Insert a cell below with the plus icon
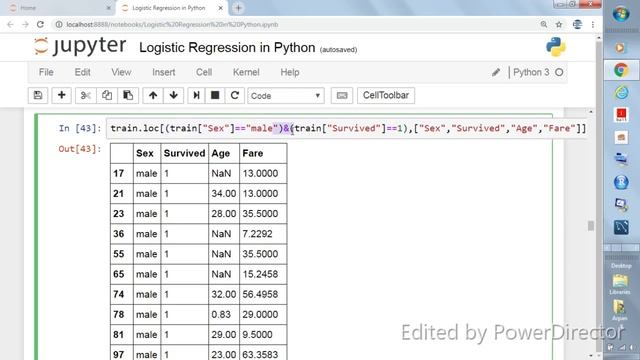Screen dimensions: 640x360 point(62,96)
